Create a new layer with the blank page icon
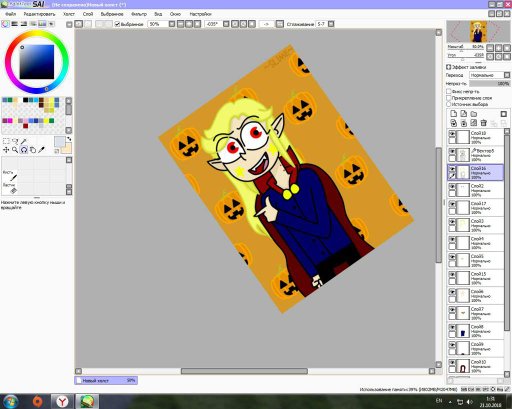The height and width of the screenshot is (409, 512). point(453,114)
